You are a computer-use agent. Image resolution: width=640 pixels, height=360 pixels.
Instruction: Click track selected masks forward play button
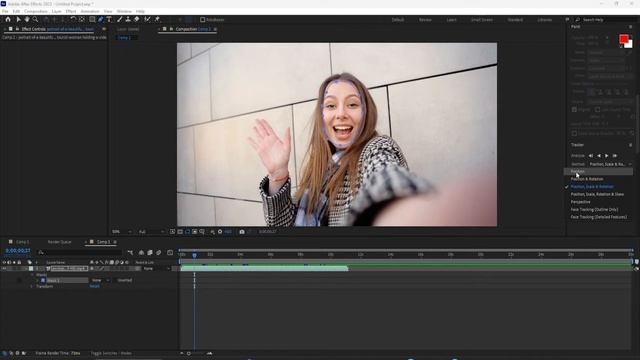[607, 156]
